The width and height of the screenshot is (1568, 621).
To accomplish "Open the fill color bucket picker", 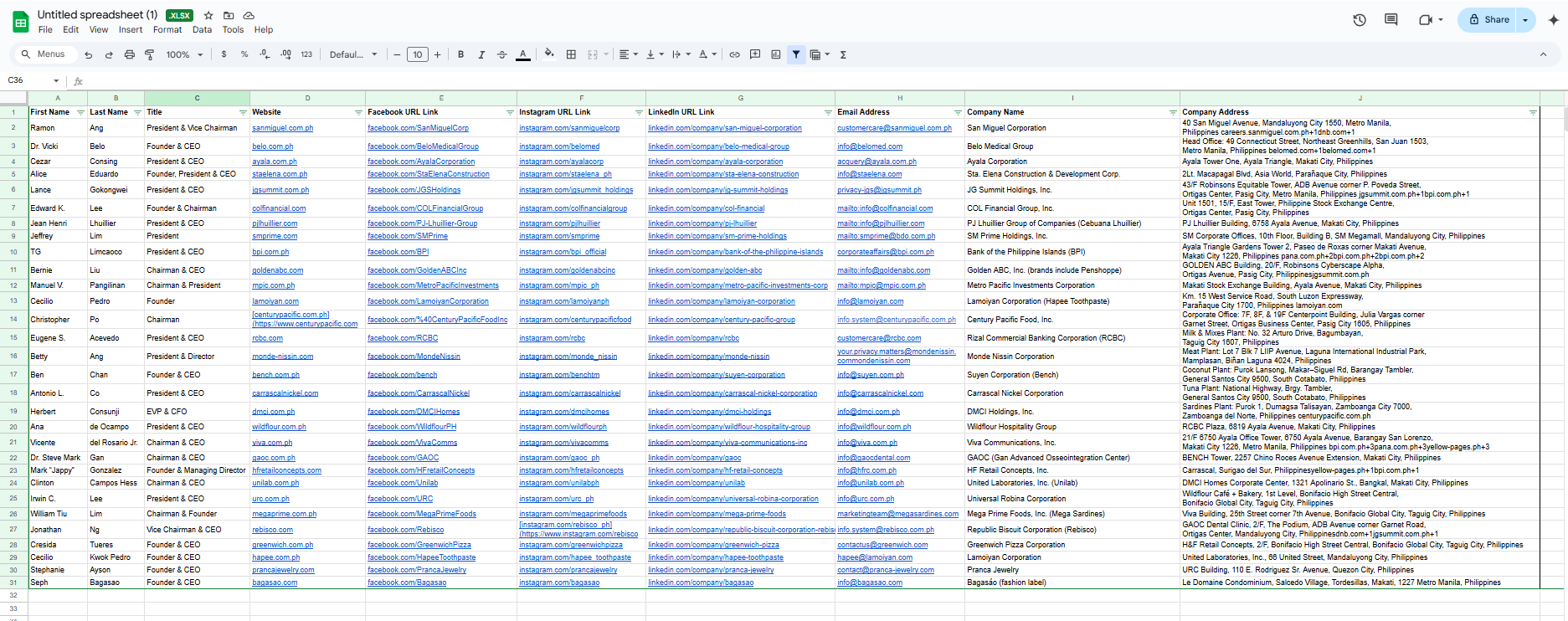I will pos(549,54).
